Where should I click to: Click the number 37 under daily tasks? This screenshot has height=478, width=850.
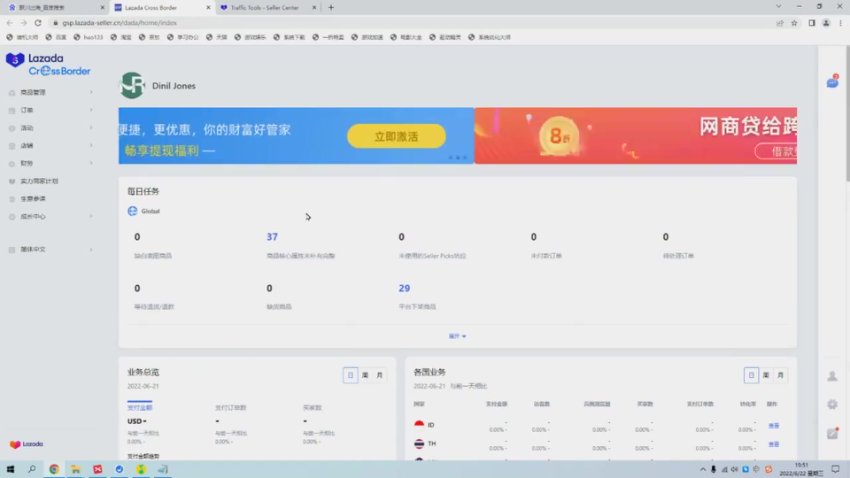click(x=272, y=237)
